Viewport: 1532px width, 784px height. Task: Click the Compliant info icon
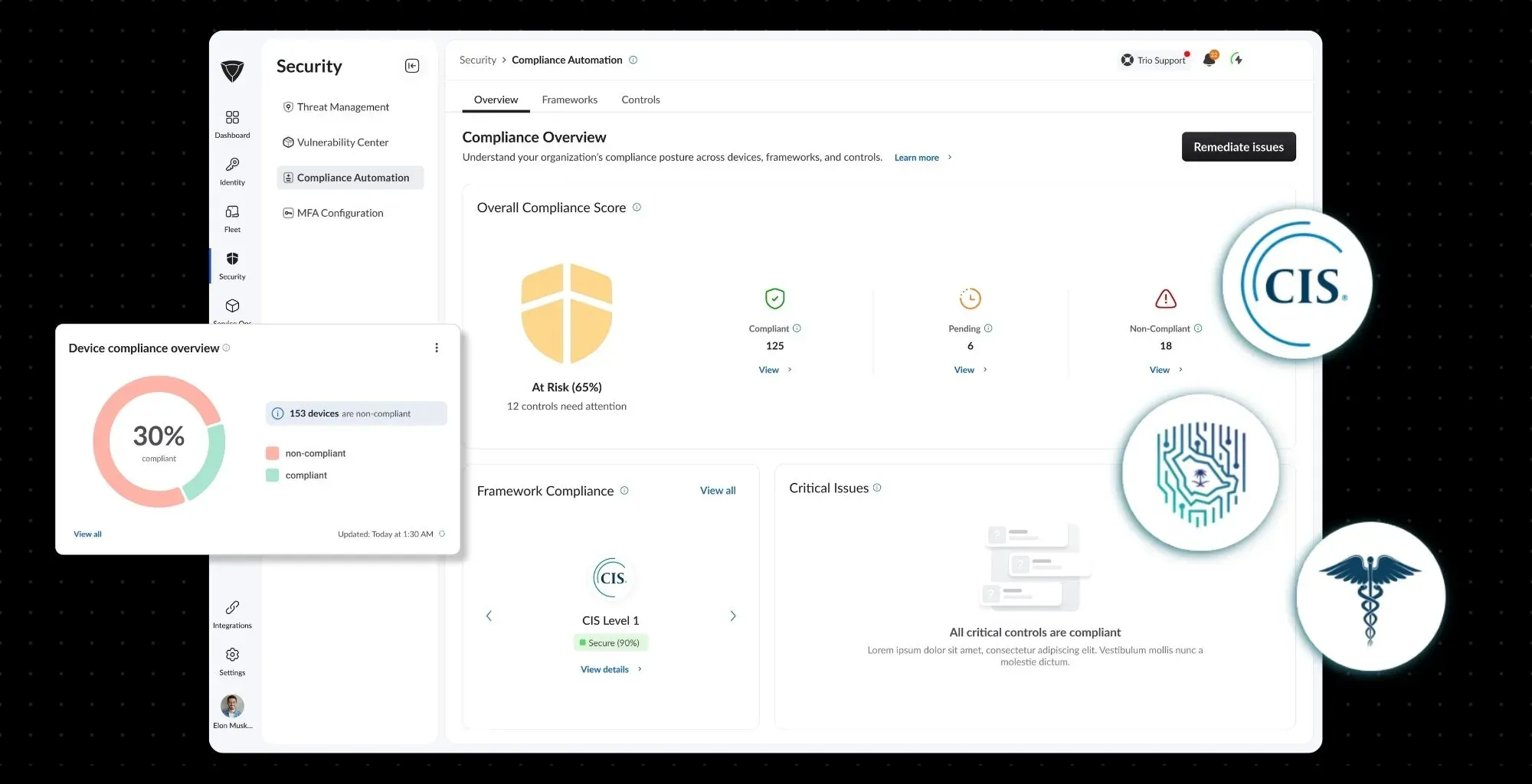click(797, 328)
